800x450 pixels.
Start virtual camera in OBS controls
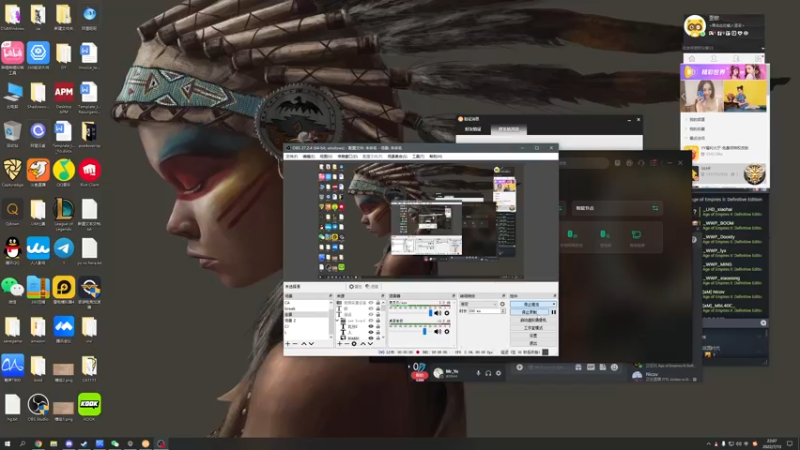coord(534,320)
